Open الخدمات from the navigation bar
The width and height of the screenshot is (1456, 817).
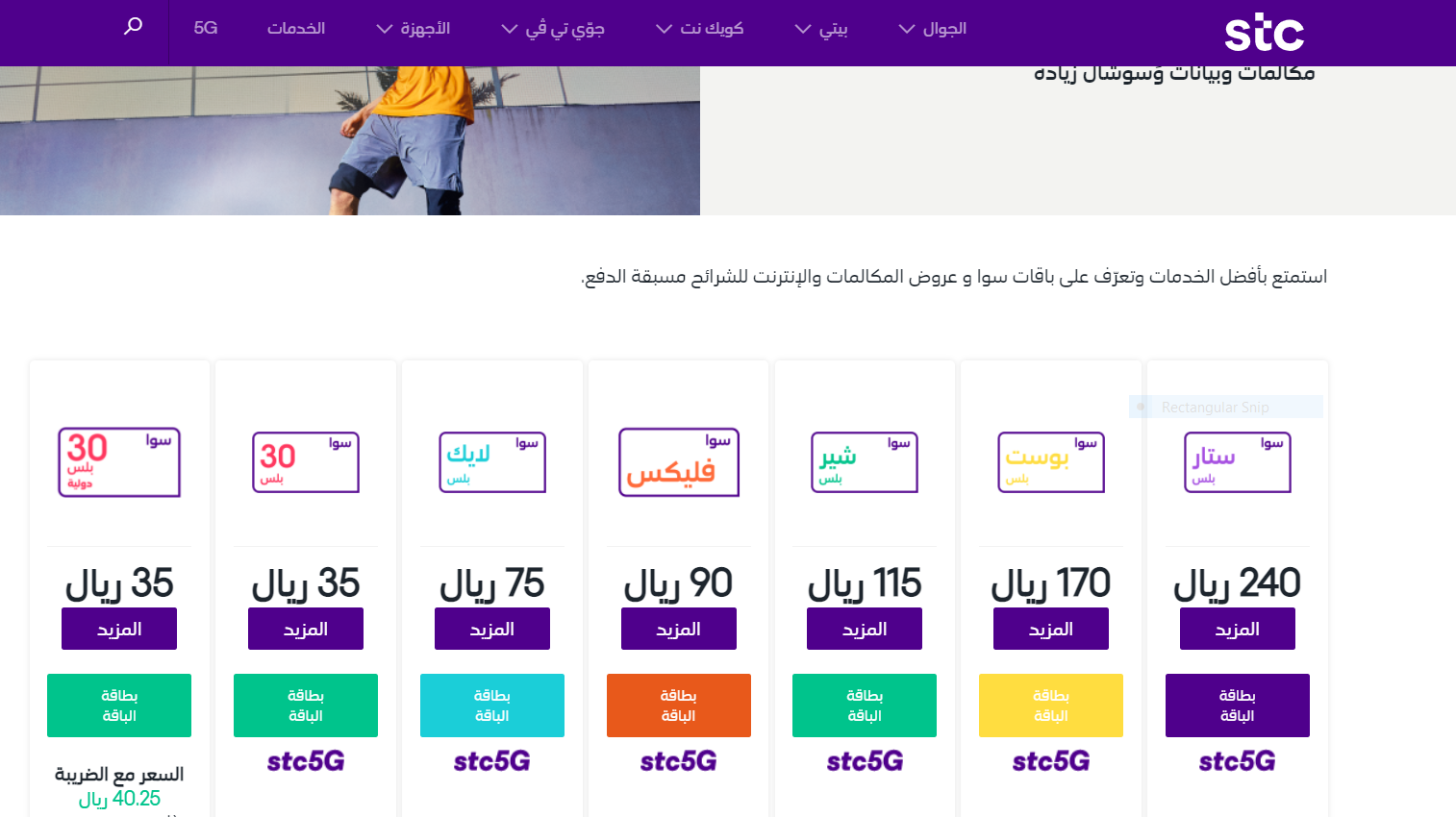click(x=296, y=28)
